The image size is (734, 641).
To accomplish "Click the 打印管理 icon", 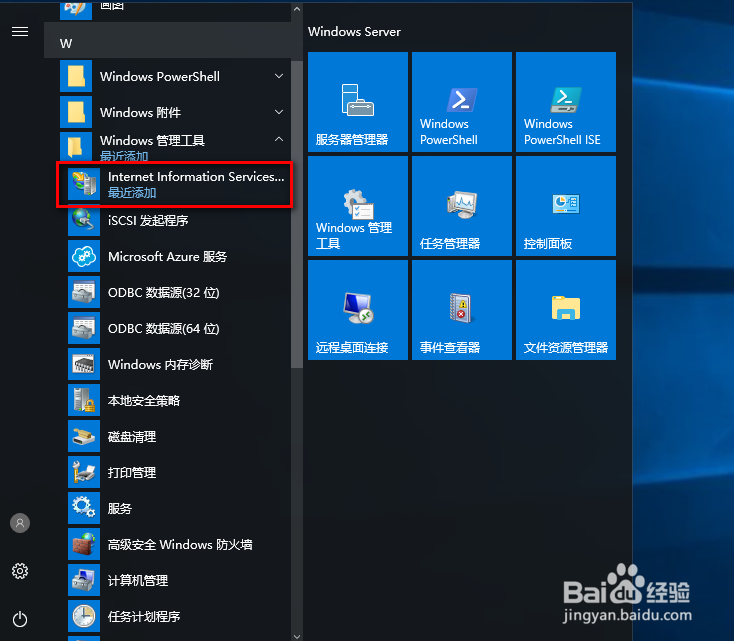I will 84,472.
